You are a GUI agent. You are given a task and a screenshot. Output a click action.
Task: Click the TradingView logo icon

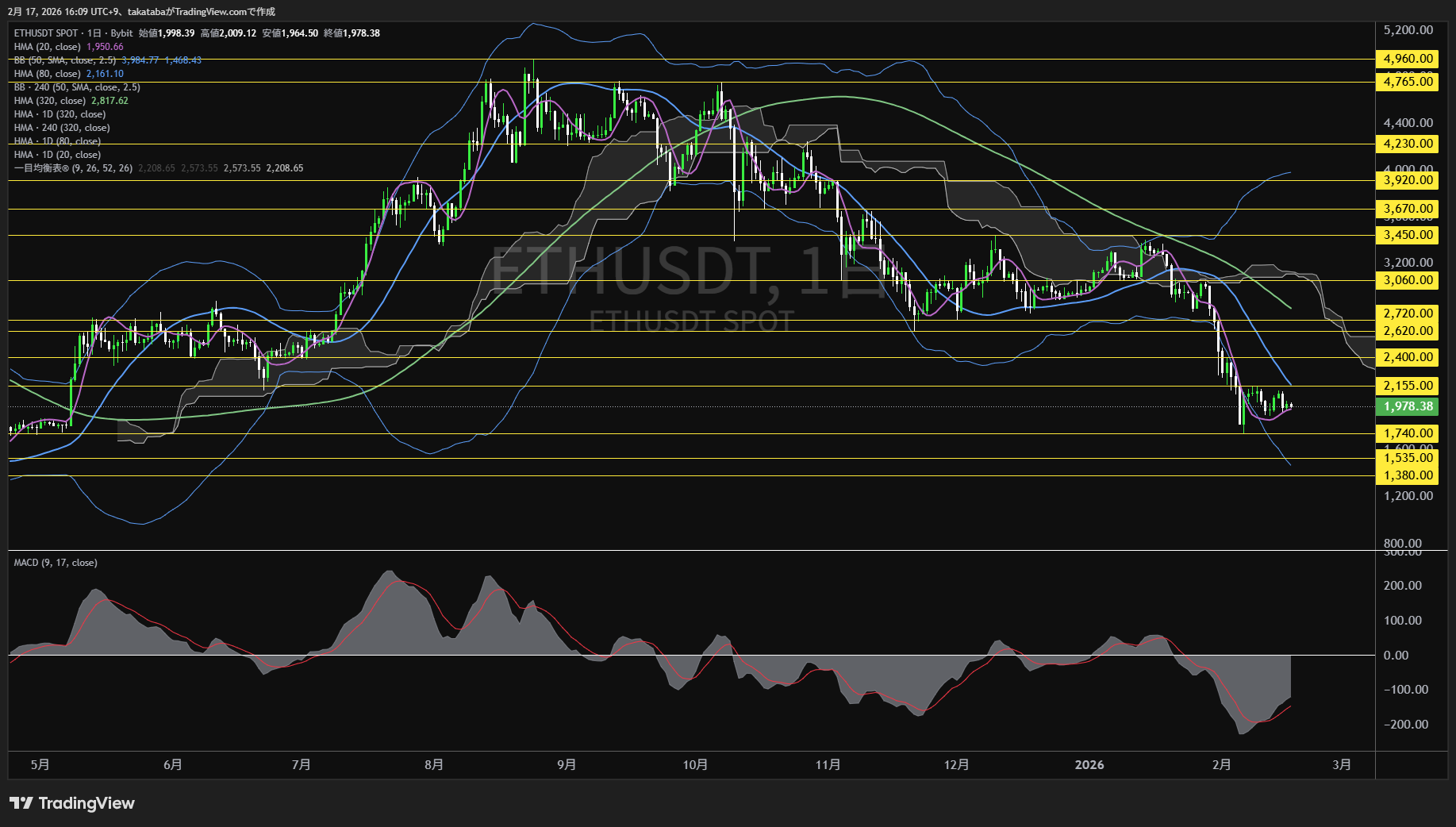(21, 803)
